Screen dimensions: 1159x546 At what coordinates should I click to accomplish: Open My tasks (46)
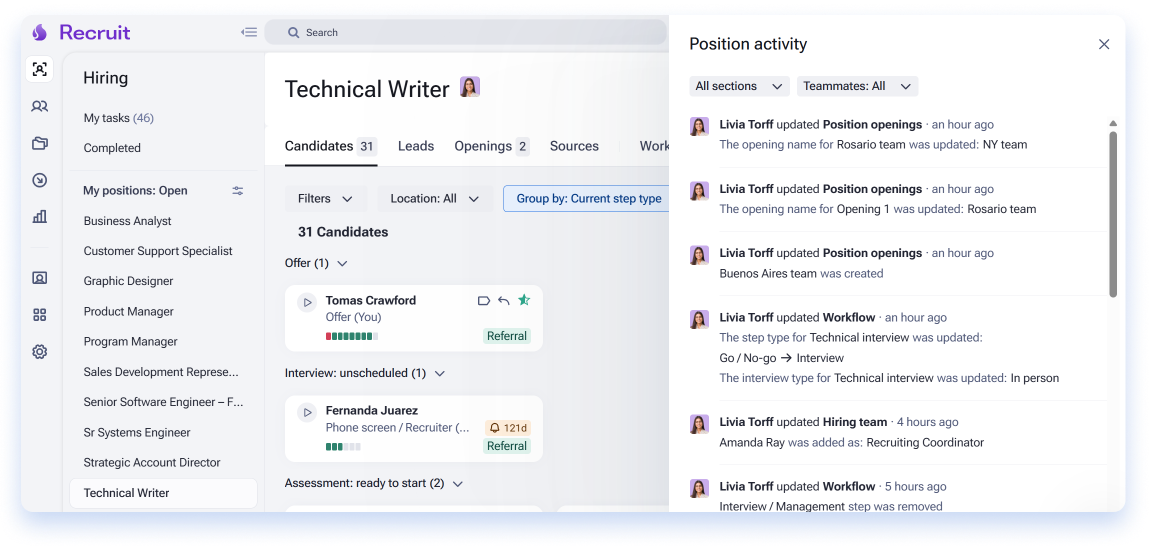coord(119,118)
